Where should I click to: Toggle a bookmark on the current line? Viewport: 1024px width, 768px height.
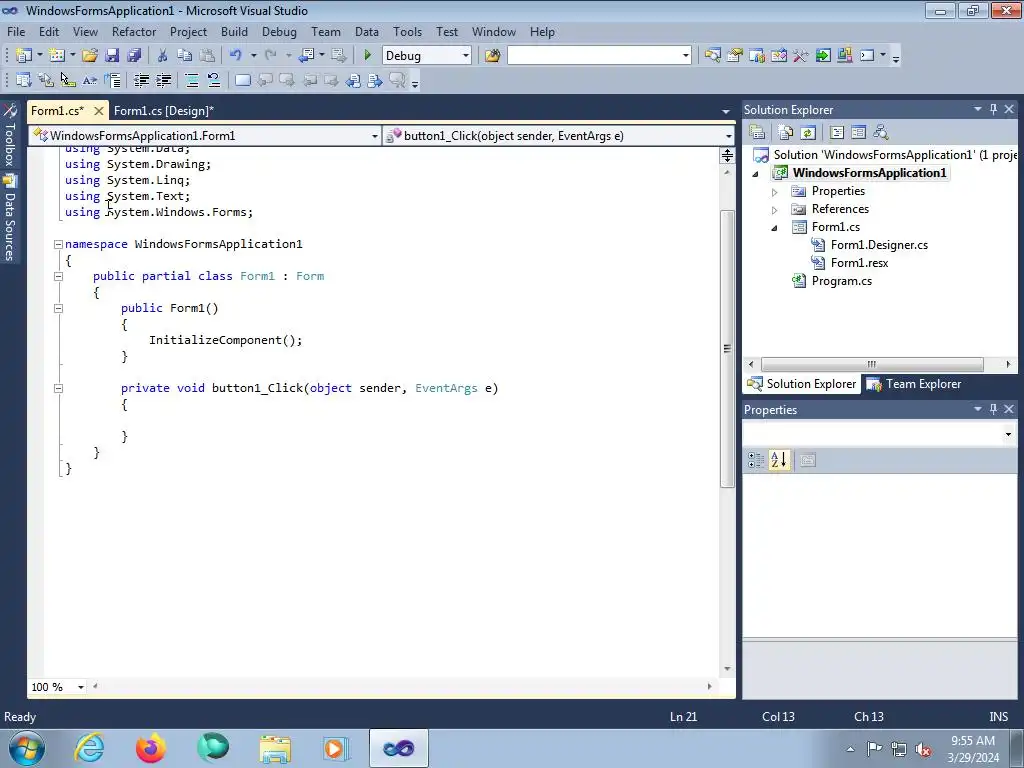click(x=242, y=80)
